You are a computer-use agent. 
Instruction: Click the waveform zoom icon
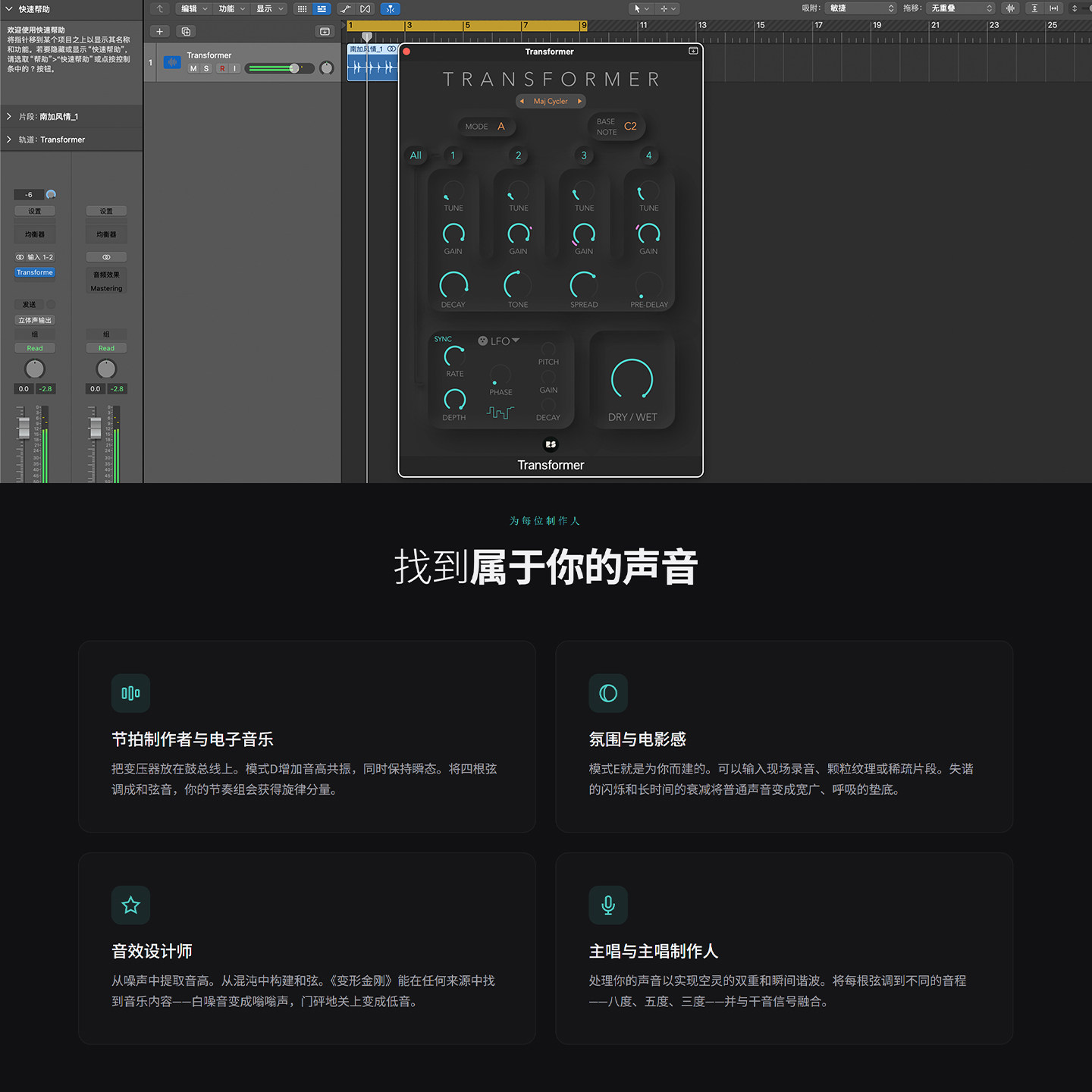(x=1010, y=8)
